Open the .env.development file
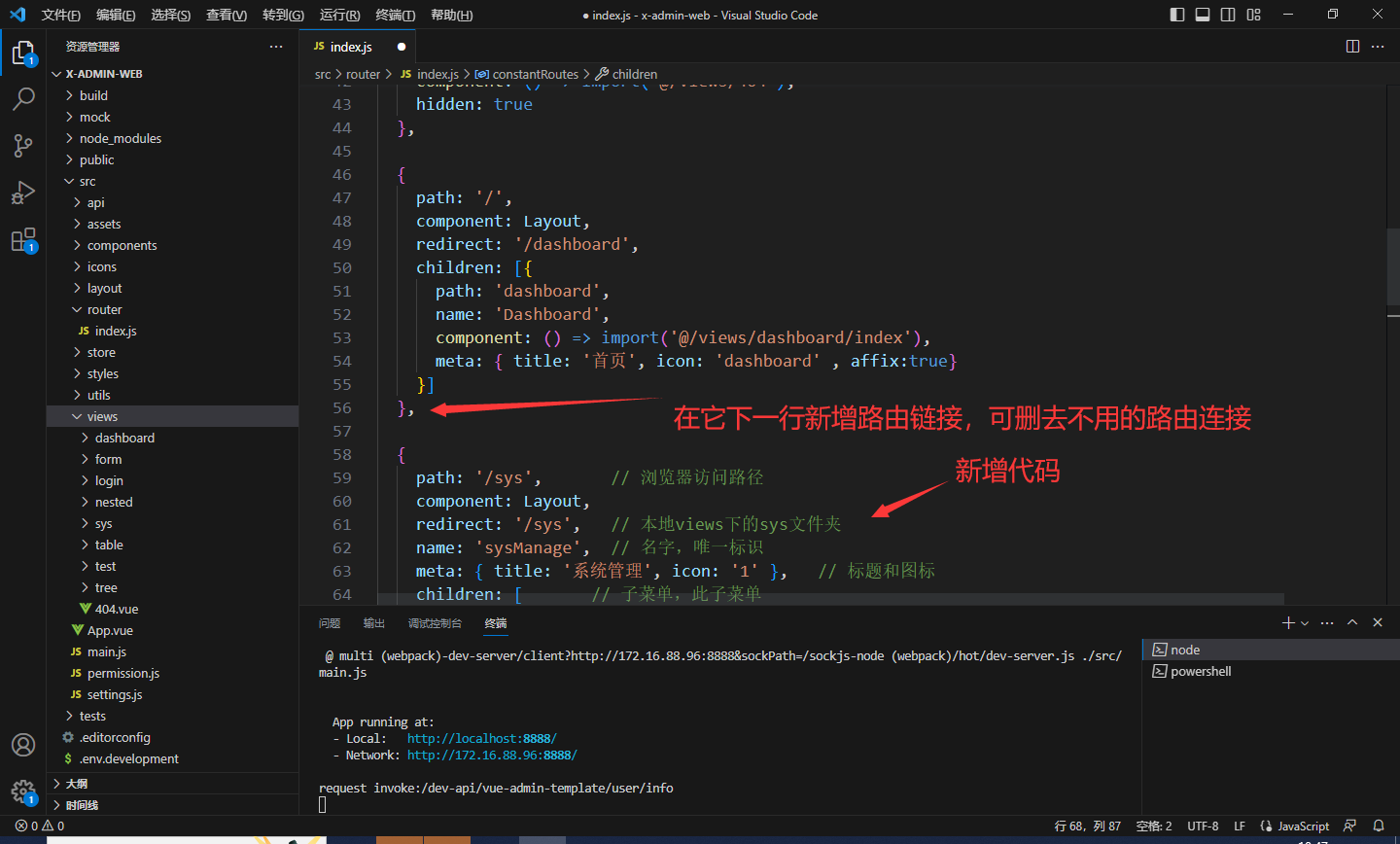1400x844 pixels. (x=172, y=758)
